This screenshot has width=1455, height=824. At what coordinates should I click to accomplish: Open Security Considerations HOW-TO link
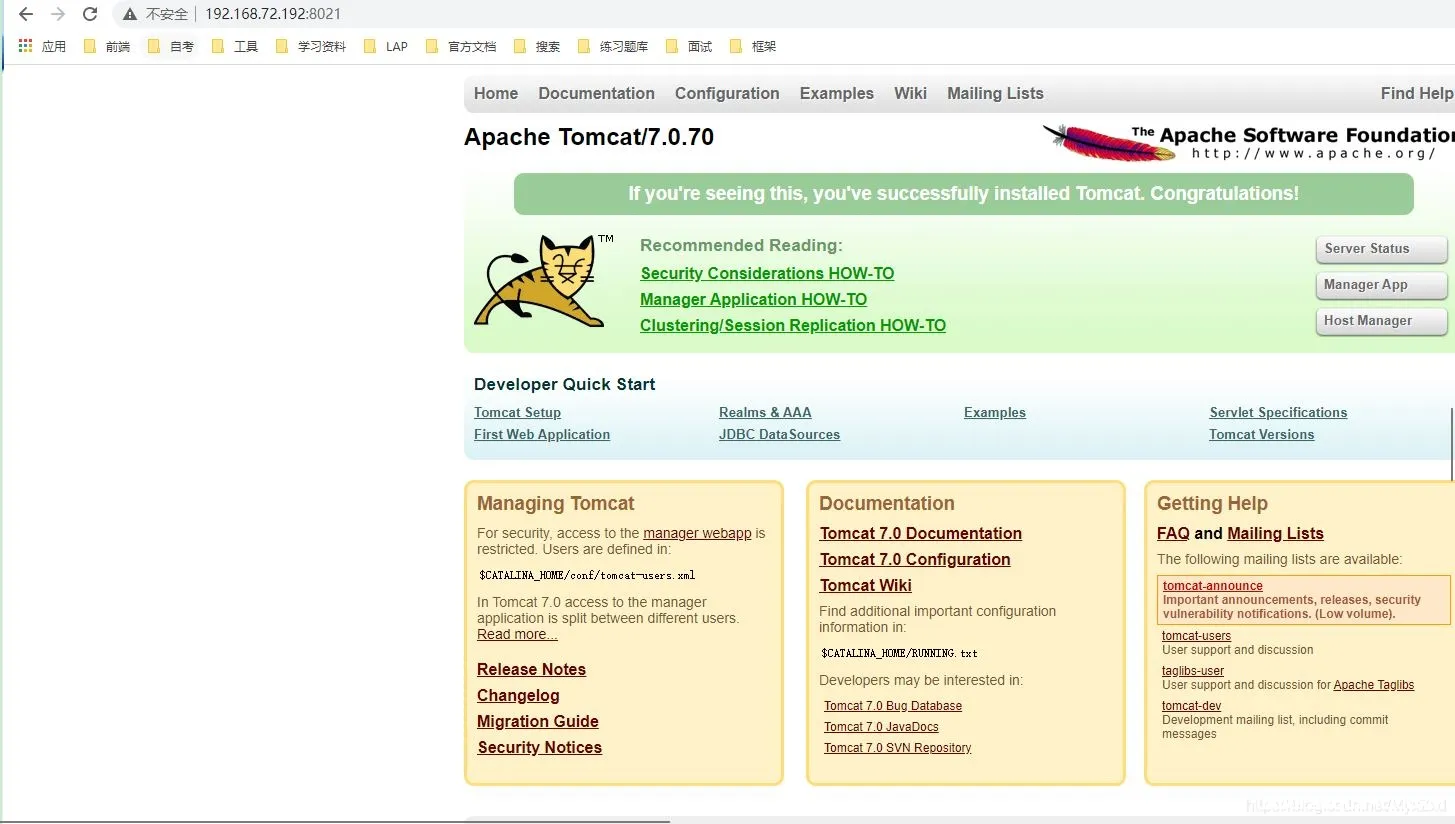[x=767, y=273]
